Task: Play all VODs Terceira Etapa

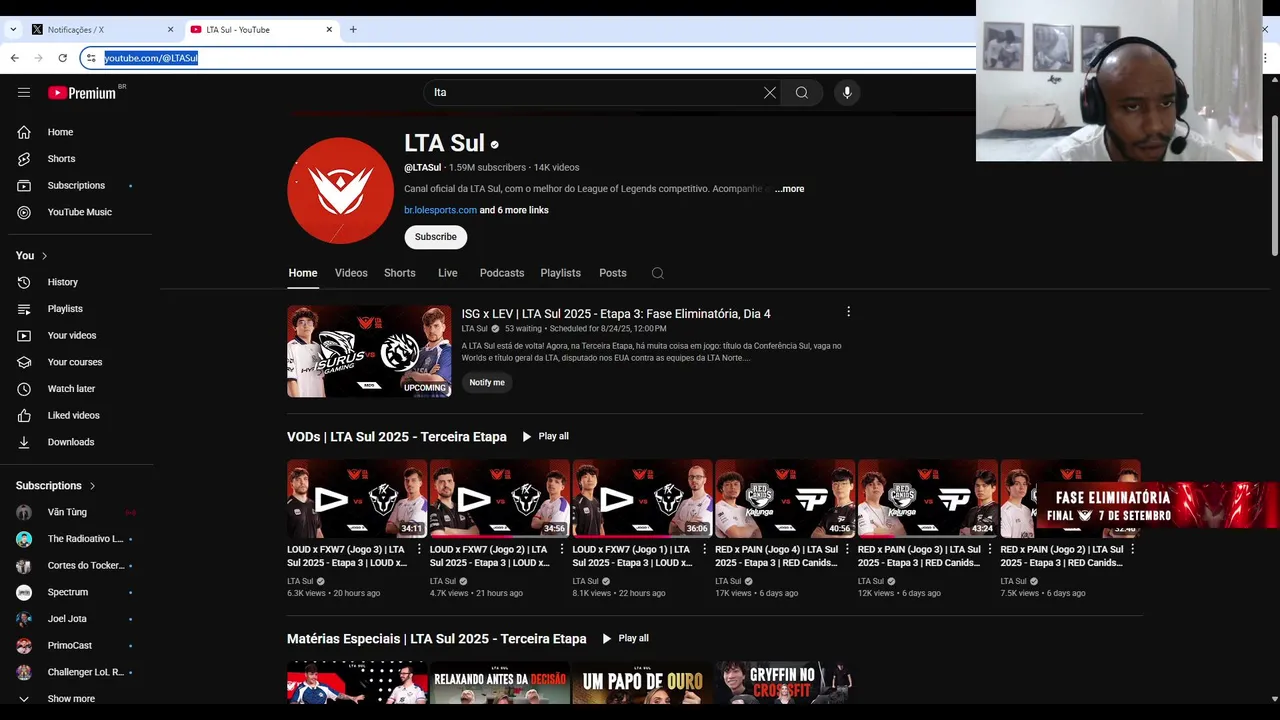Action: (545, 437)
